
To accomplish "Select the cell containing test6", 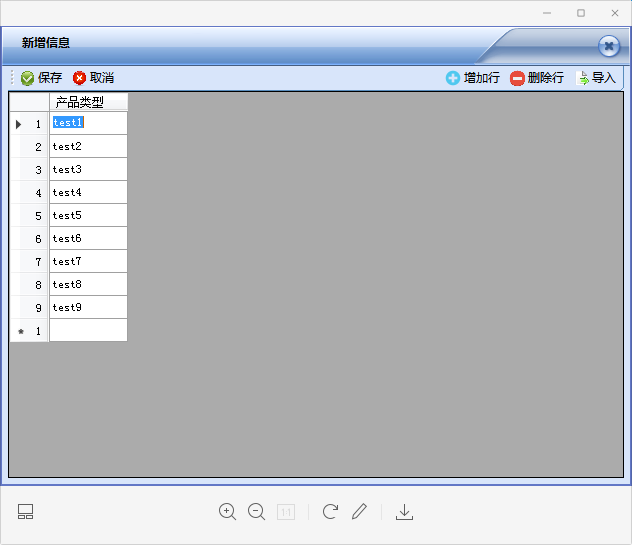I will pyautogui.click(x=89, y=238).
